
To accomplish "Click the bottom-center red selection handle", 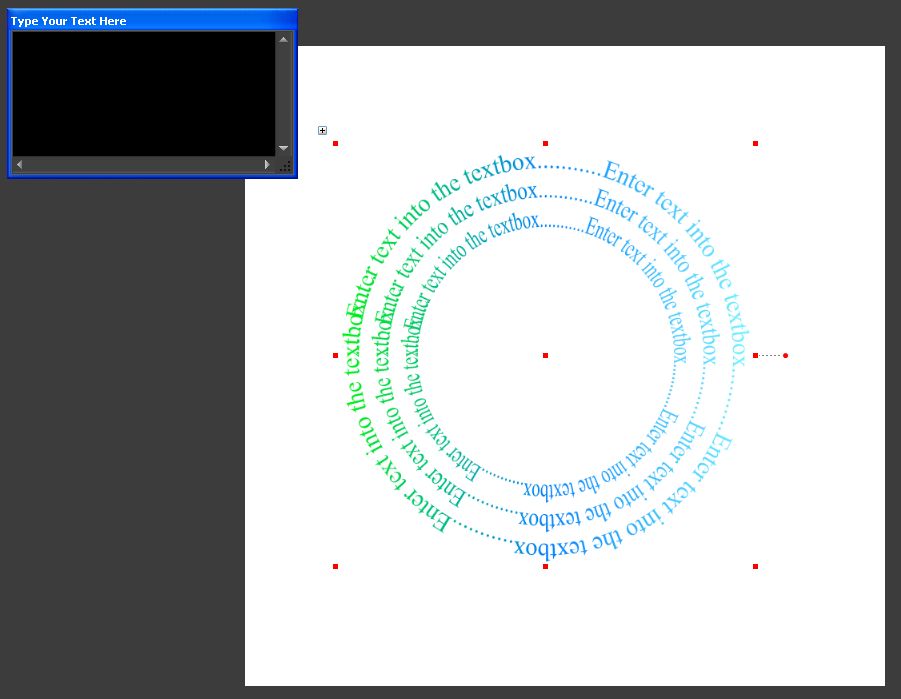I will point(545,566).
